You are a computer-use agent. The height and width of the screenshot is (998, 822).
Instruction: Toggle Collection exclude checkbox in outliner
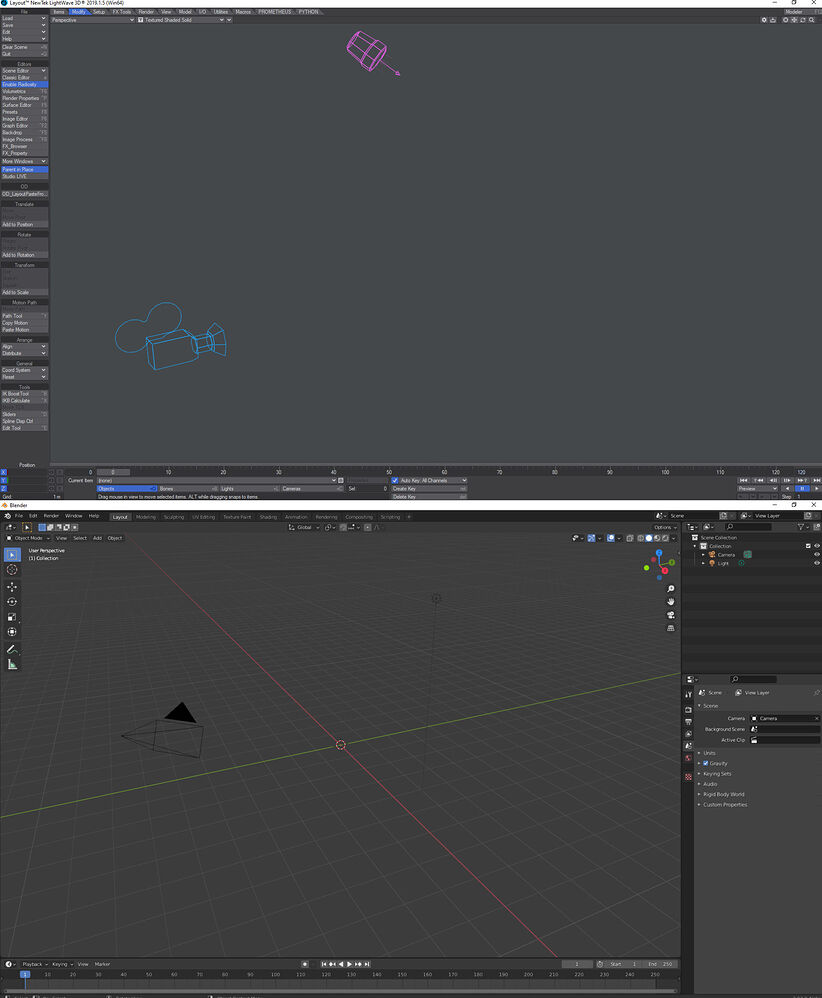[808, 546]
